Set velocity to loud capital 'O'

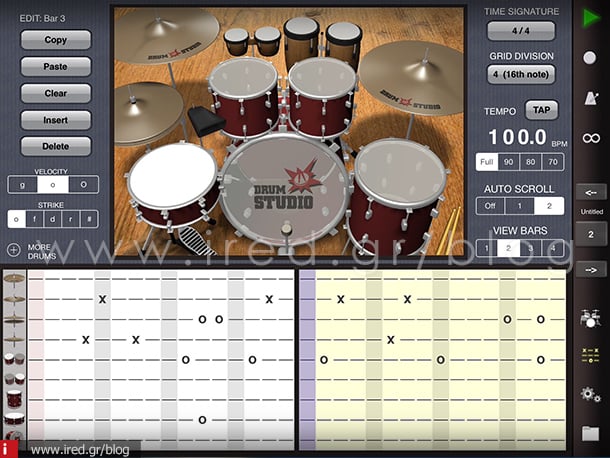coord(83,184)
